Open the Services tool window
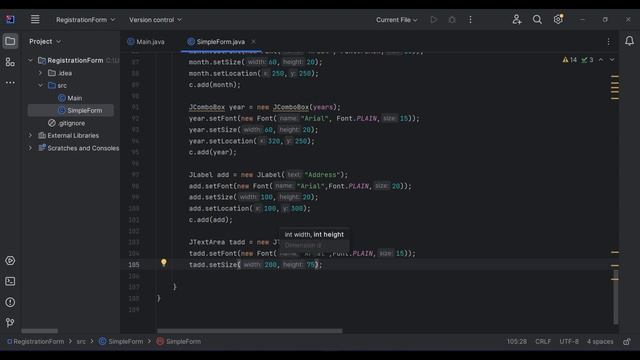Screen dimensions: 640x360 (10, 260)
